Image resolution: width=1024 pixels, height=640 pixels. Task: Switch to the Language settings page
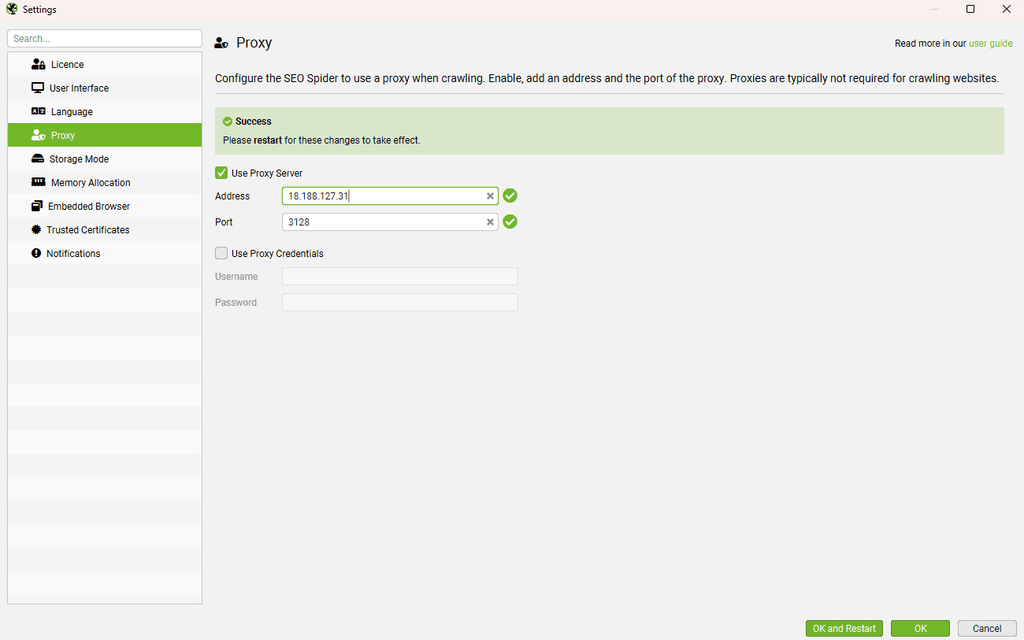click(104, 112)
